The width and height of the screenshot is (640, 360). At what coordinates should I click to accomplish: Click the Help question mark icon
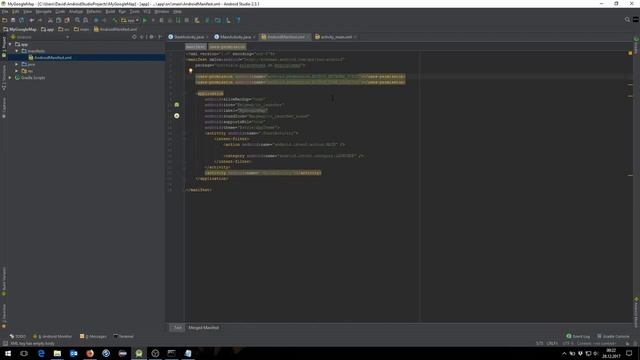tap(238, 20)
